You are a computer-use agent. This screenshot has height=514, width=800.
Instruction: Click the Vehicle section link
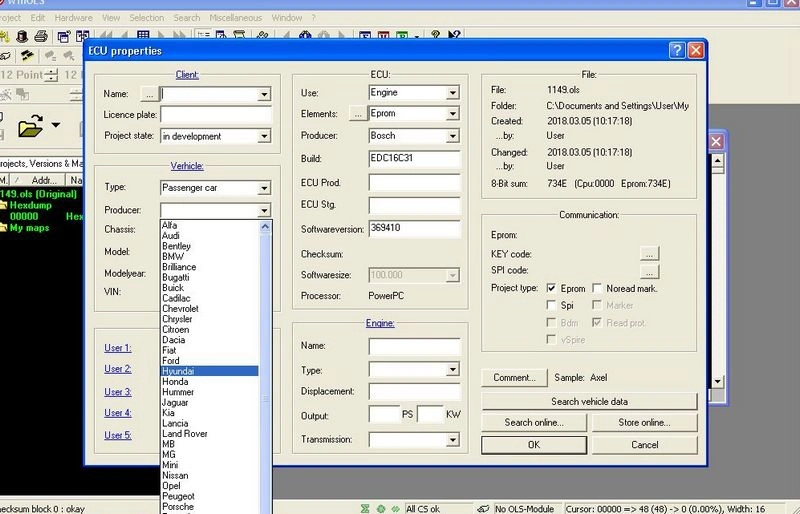[x=187, y=166]
